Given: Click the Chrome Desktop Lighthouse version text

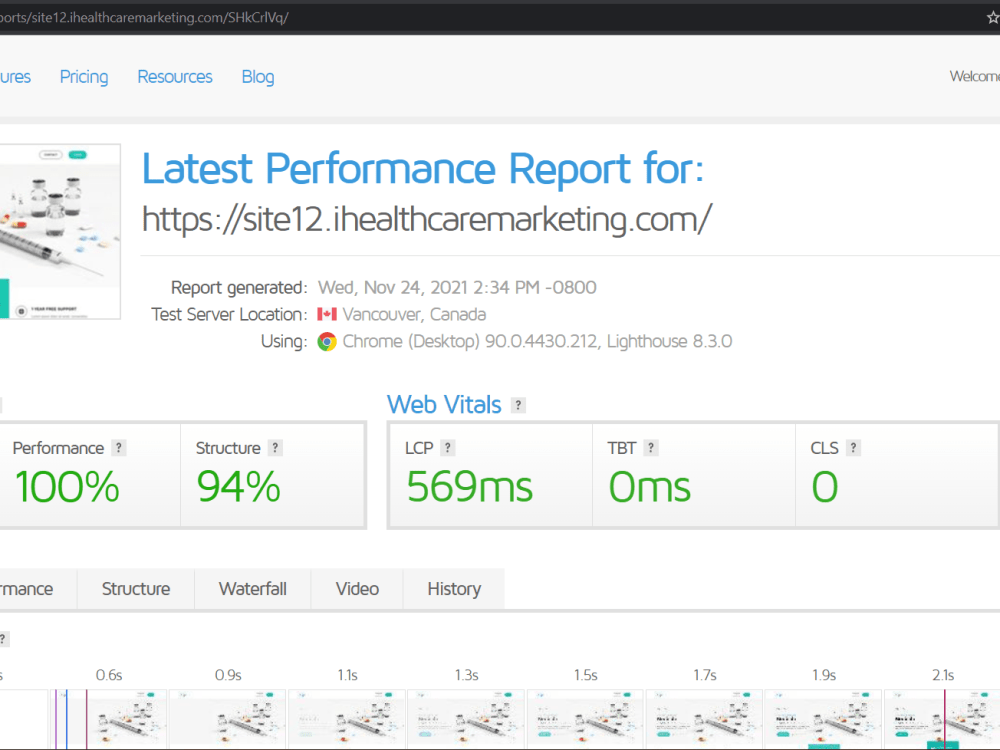Looking at the screenshot, I should 537,342.
